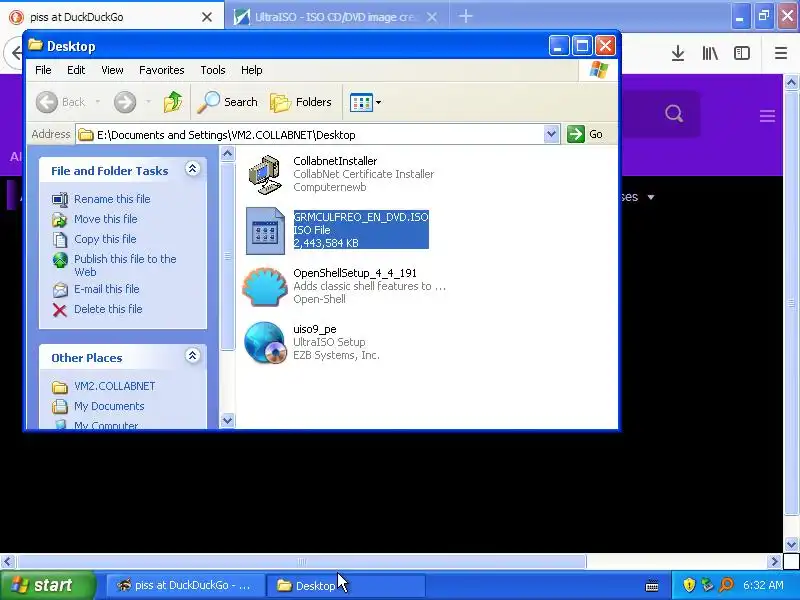Open the Forward history dropdown arrow
This screenshot has width=800, height=600.
click(x=148, y=102)
